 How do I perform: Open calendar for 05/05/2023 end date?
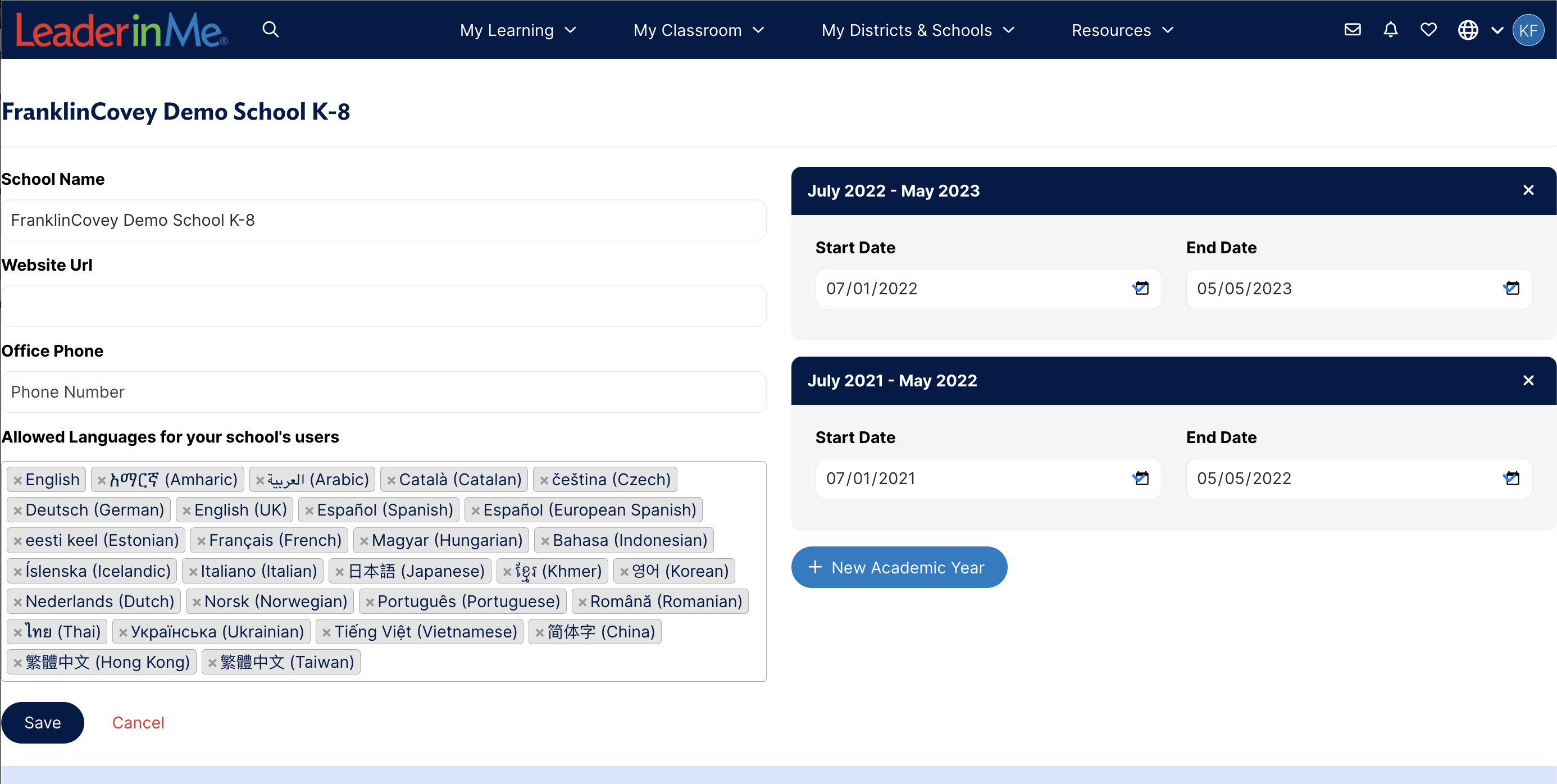[1512, 288]
